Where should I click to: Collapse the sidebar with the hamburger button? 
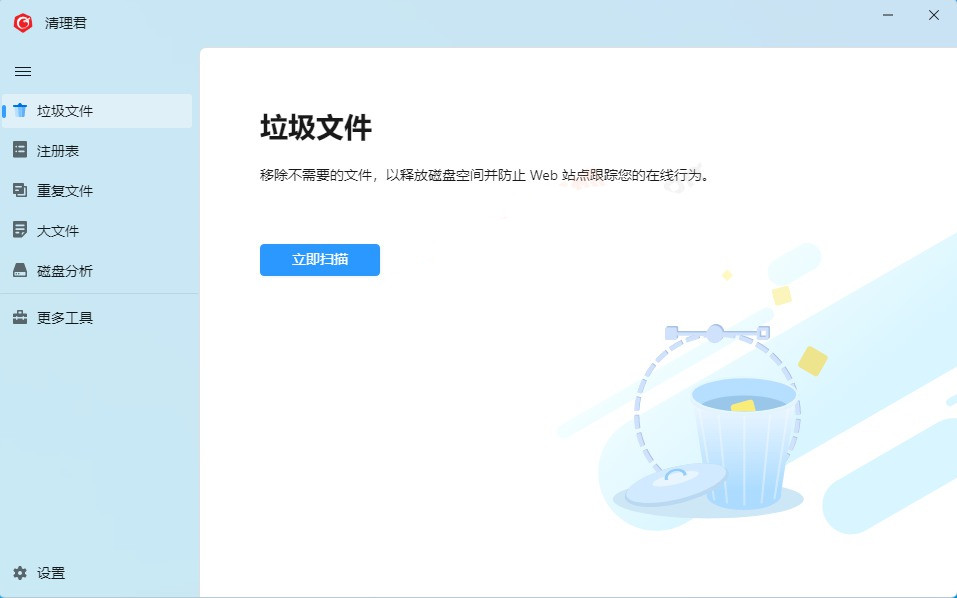pyautogui.click(x=23, y=71)
